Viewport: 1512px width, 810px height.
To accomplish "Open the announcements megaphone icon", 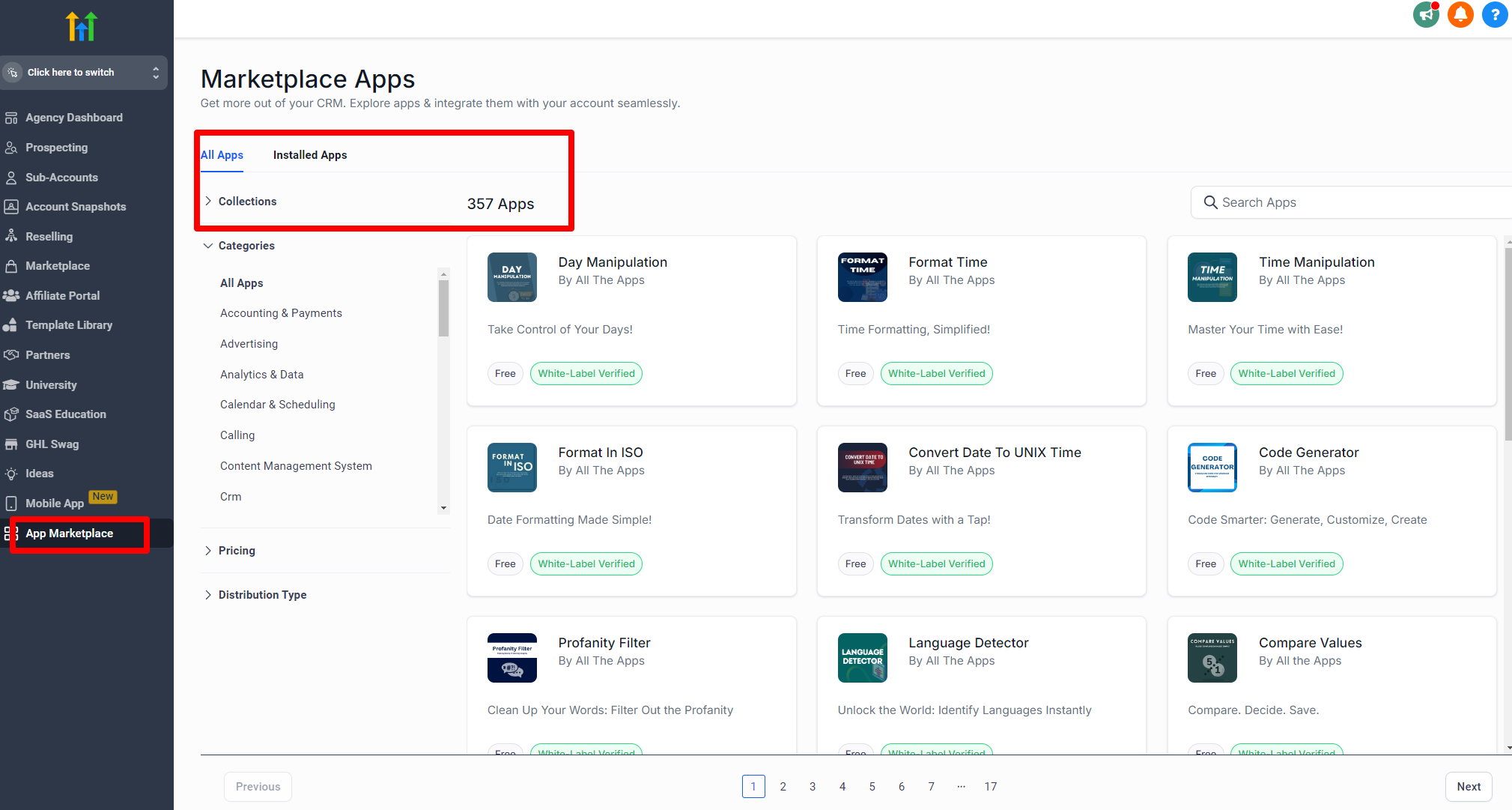I will coord(1424,14).
